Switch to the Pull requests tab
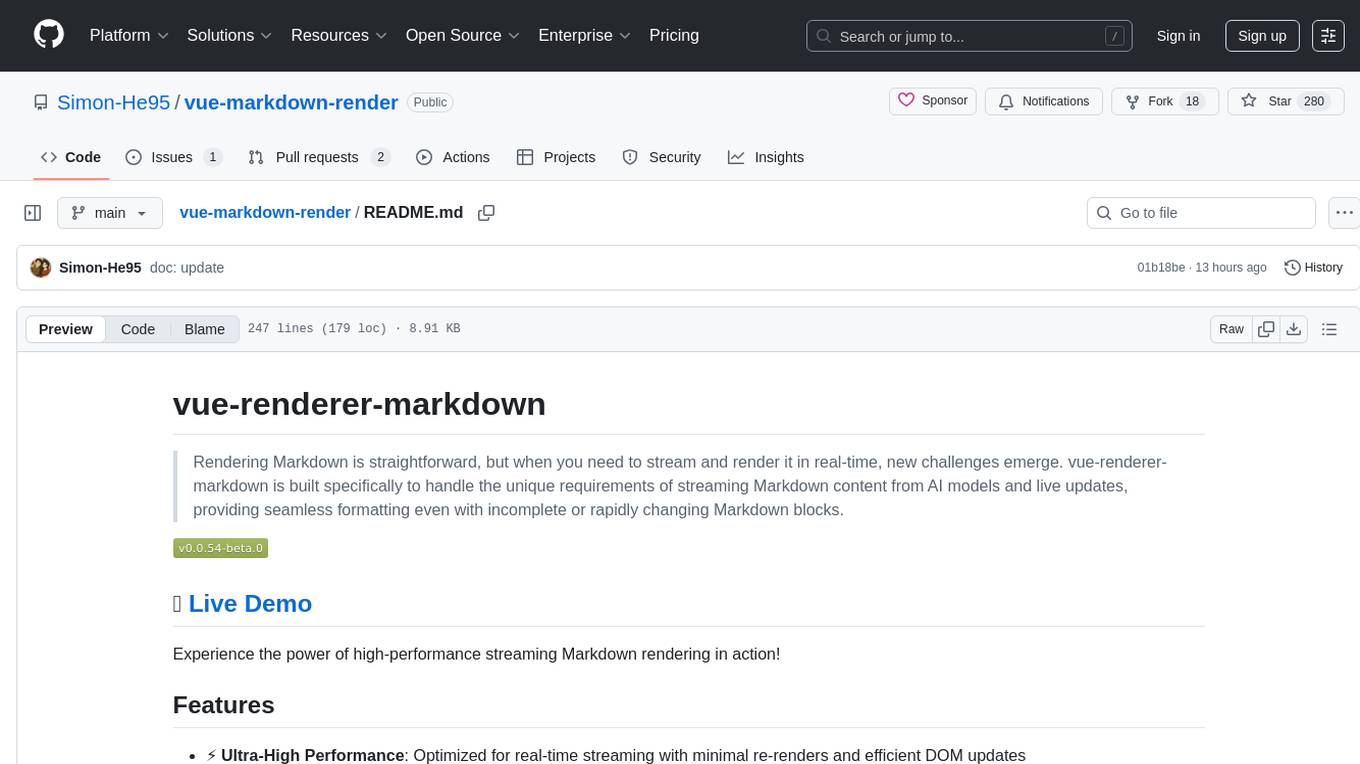 (x=318, y=157)
